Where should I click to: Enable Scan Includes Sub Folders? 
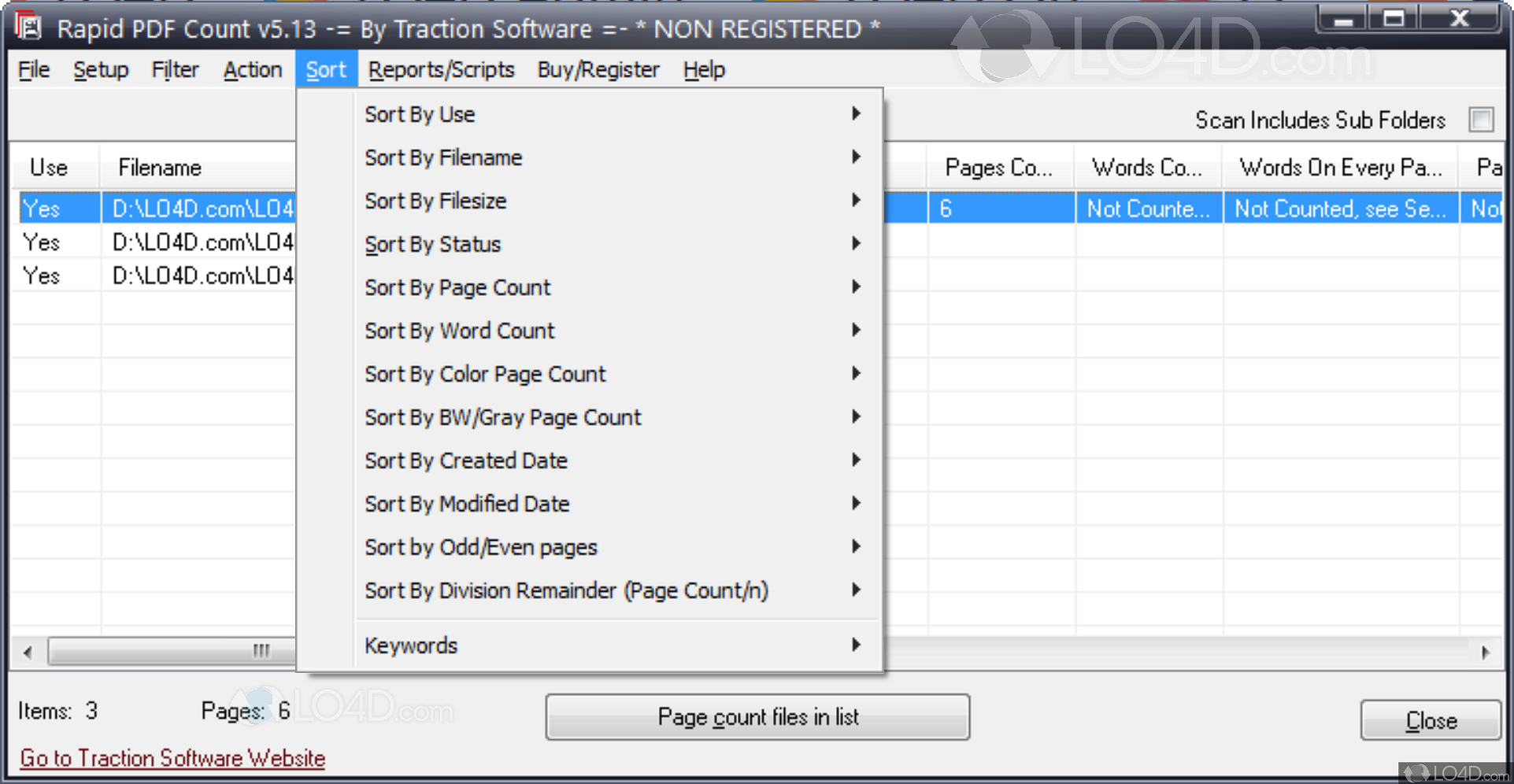[x=1483, y=120]
